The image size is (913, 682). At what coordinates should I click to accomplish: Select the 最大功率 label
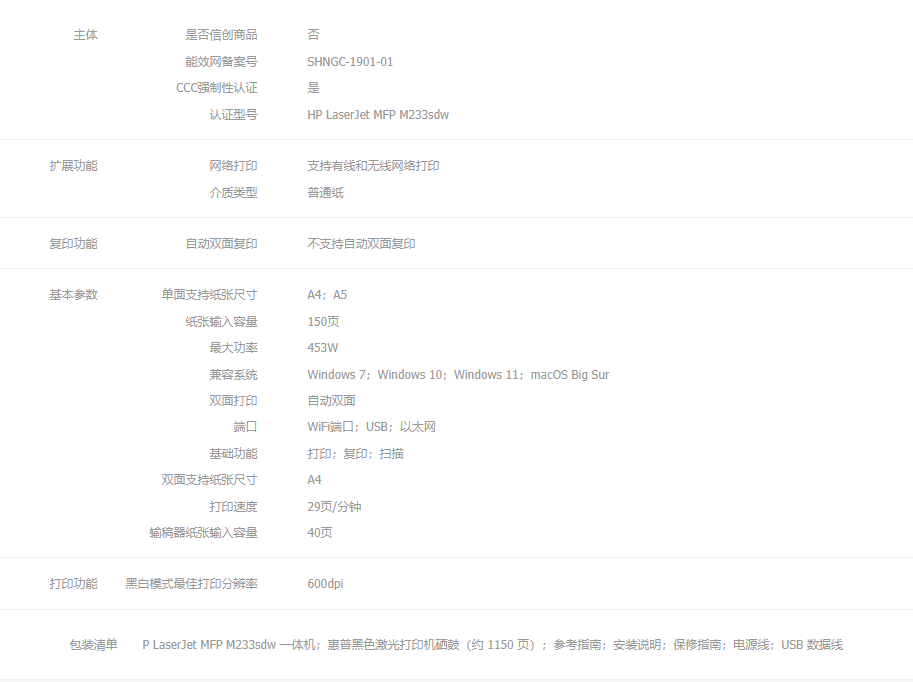[233, 348]
